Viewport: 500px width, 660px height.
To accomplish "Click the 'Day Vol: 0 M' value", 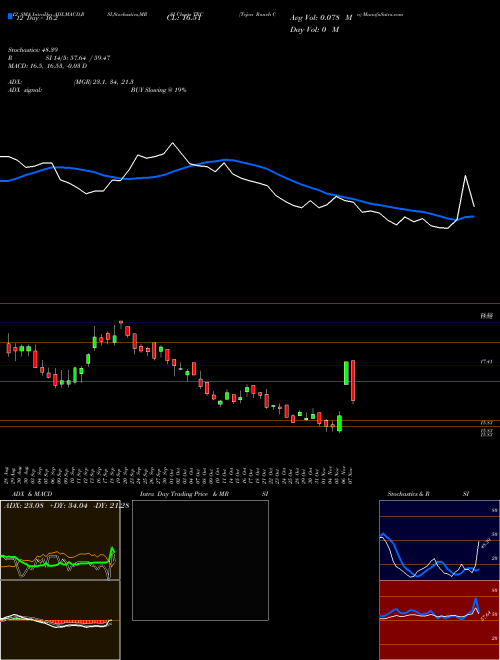I will pos(314,29).
